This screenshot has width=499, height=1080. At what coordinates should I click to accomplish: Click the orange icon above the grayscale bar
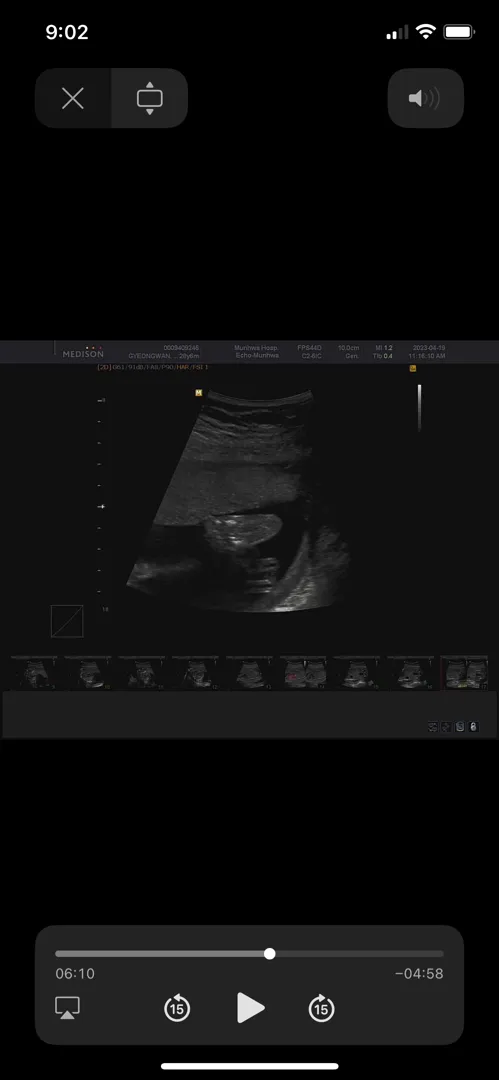point(413,368)
